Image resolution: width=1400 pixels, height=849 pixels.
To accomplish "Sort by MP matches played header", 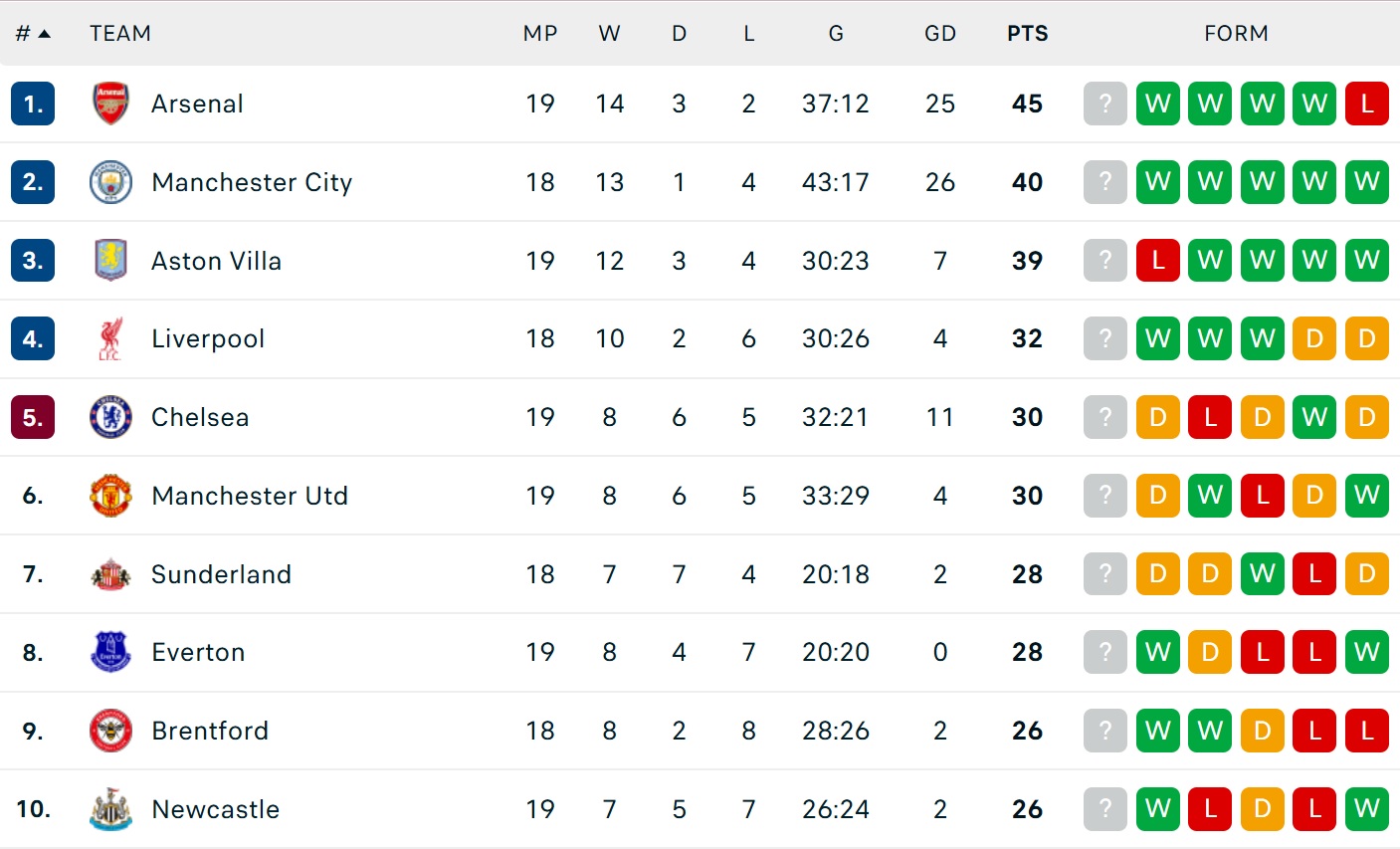I will pos(539,34).
